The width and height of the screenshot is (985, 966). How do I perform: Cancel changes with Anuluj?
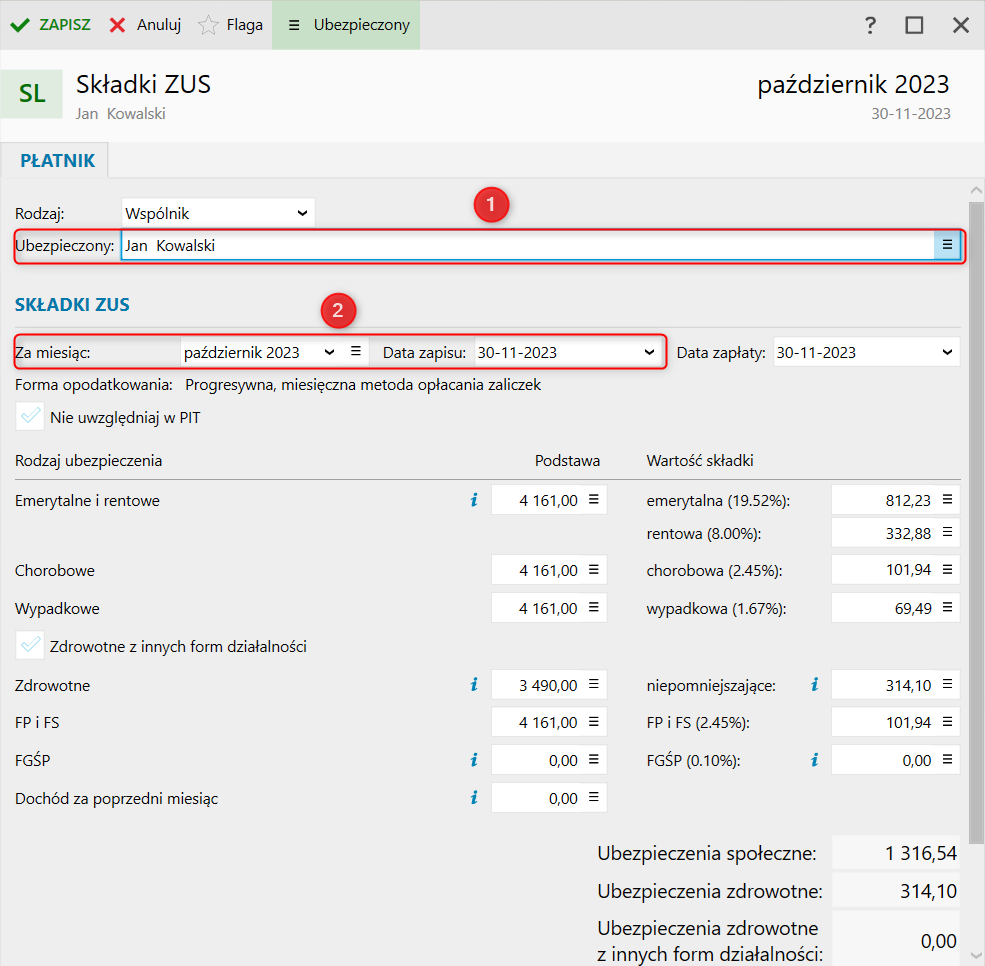[145, 25]
